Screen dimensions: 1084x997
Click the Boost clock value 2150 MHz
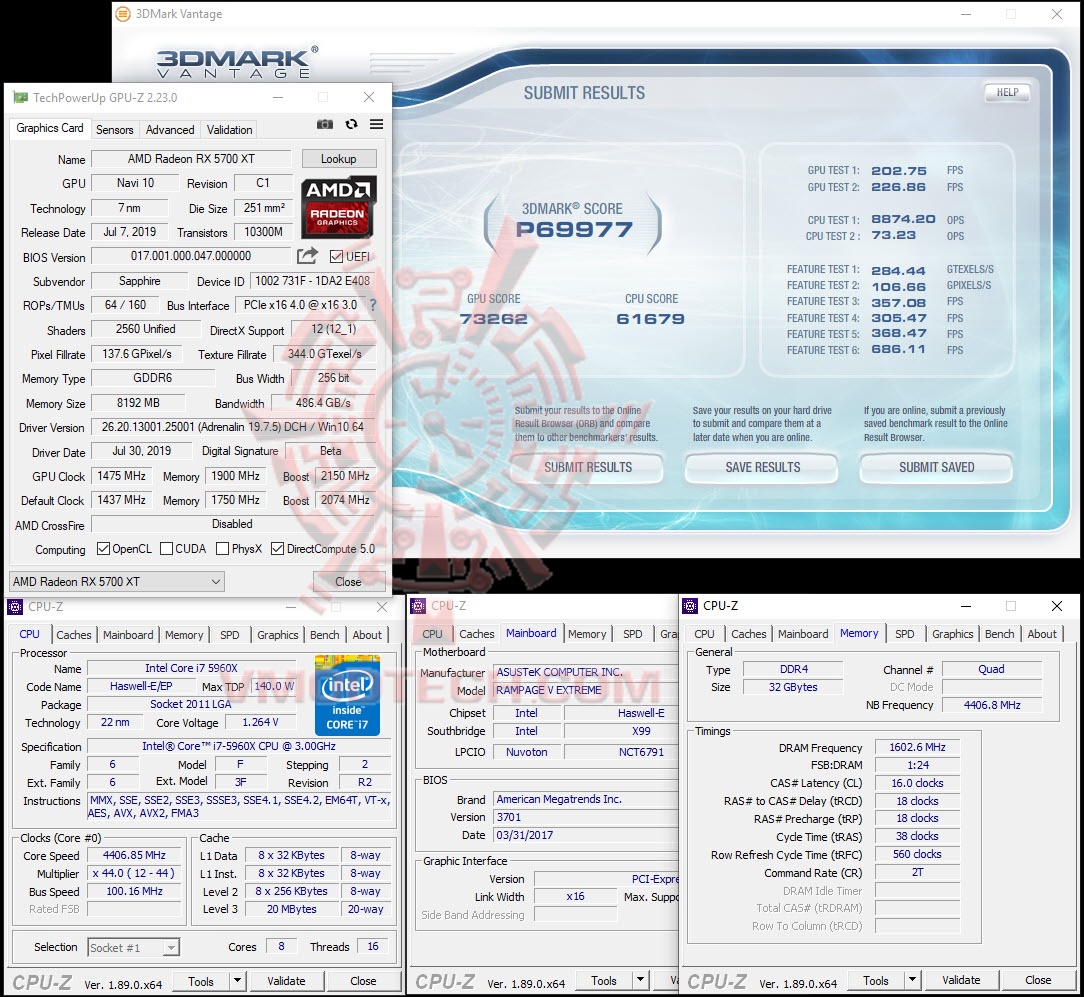point(345,476)
